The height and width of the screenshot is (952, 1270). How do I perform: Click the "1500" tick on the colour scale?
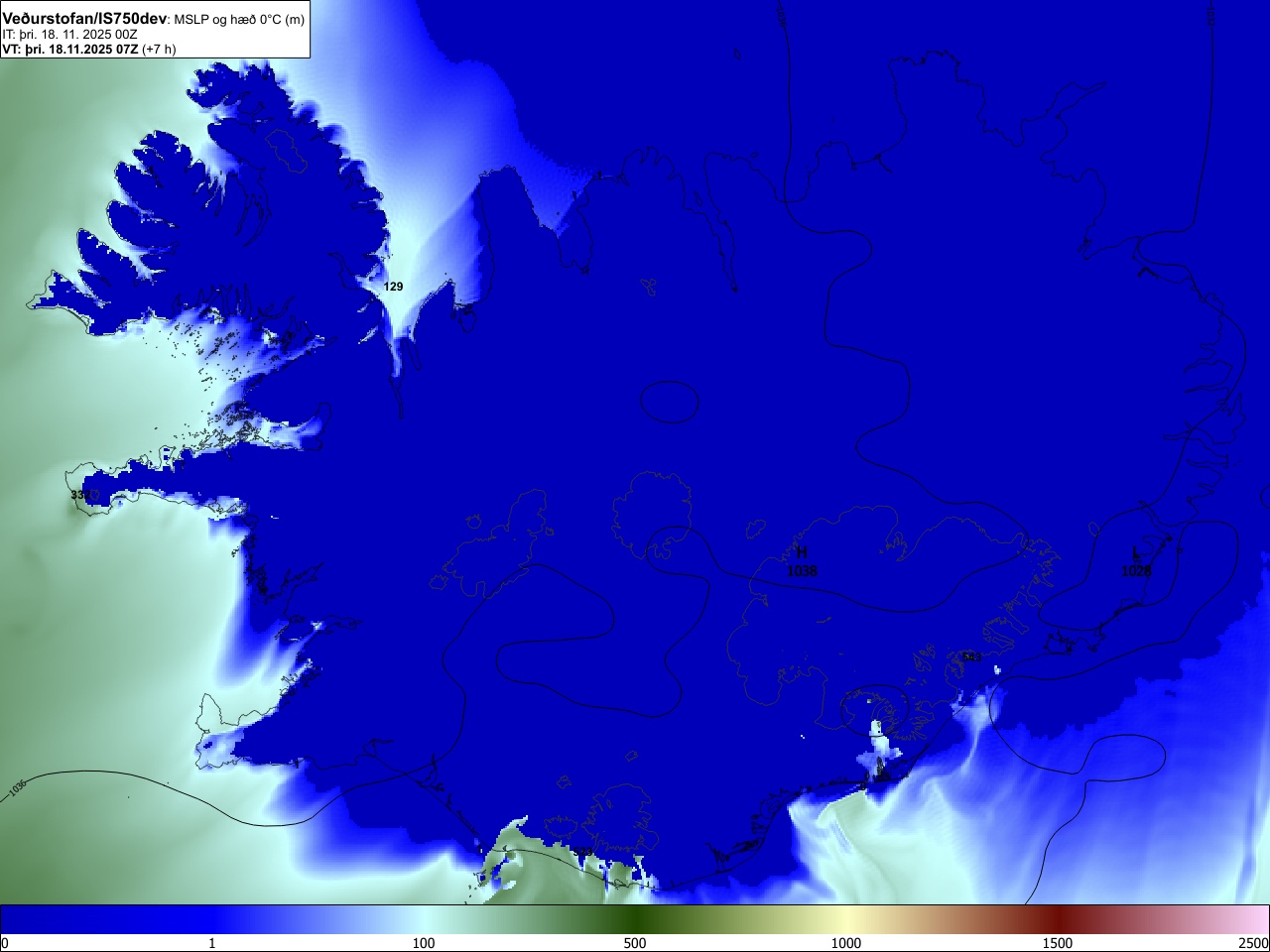click(x=1058, y=943)
